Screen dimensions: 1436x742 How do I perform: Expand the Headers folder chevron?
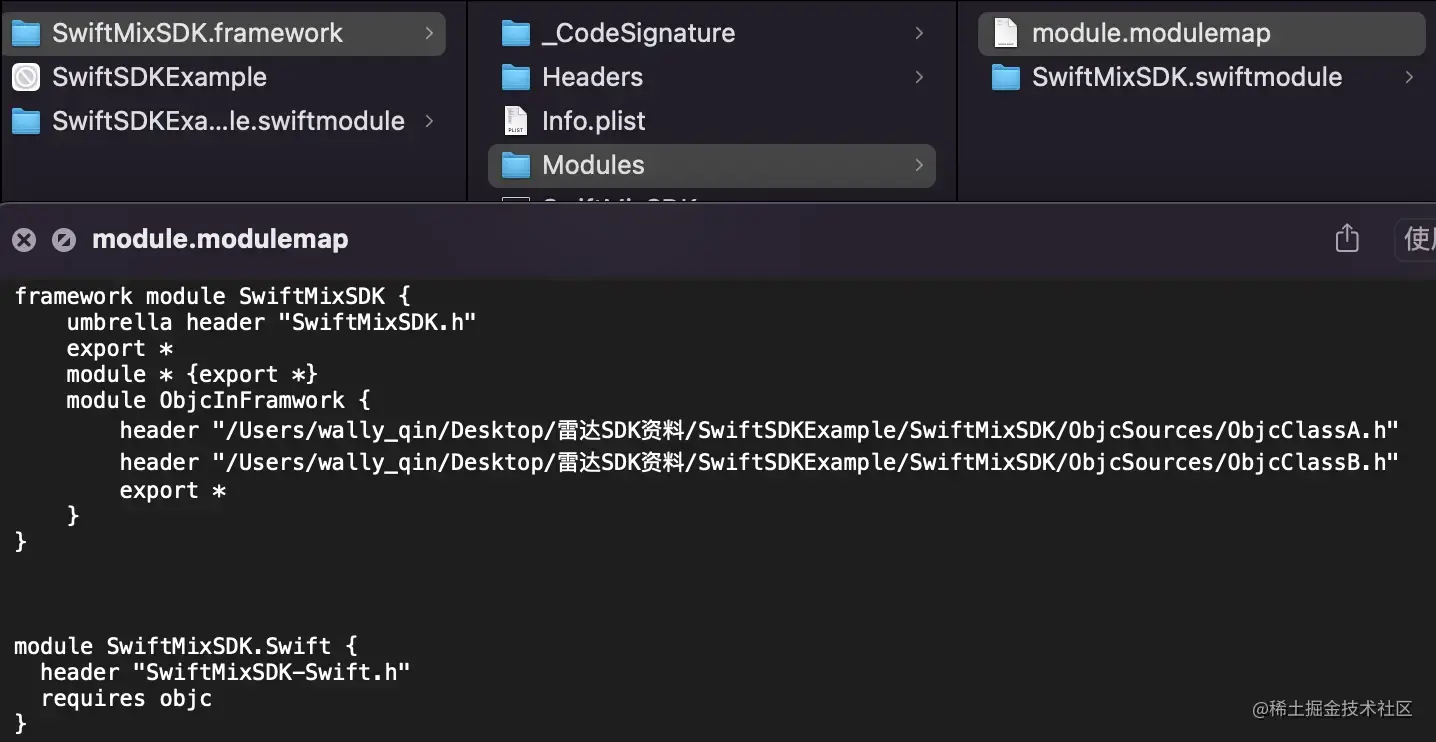pos(919,77)
